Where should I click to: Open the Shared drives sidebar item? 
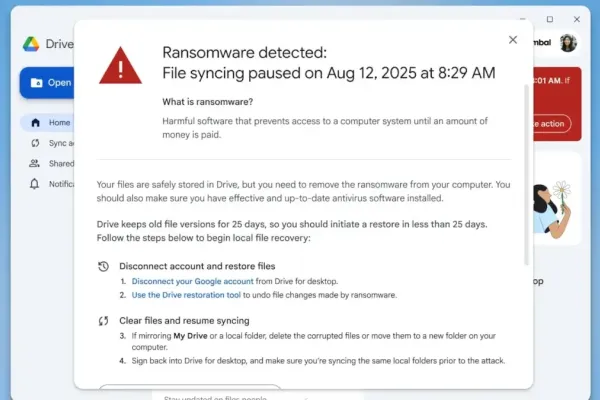coord(36,163)
